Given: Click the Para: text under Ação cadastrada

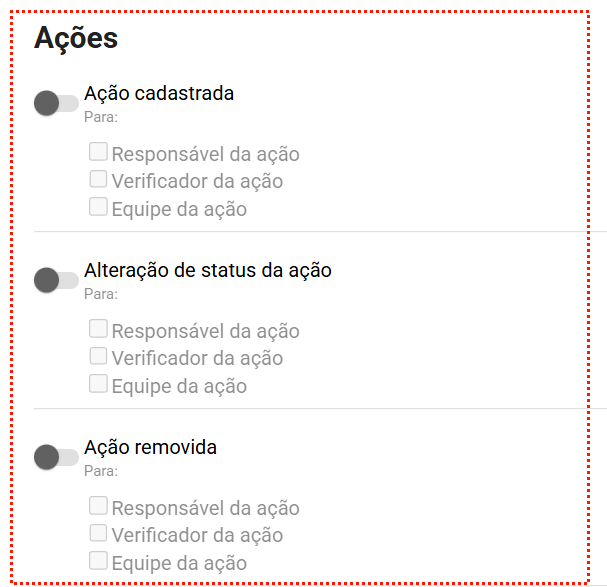Looking at the screenshot, I should click(101, 117).
